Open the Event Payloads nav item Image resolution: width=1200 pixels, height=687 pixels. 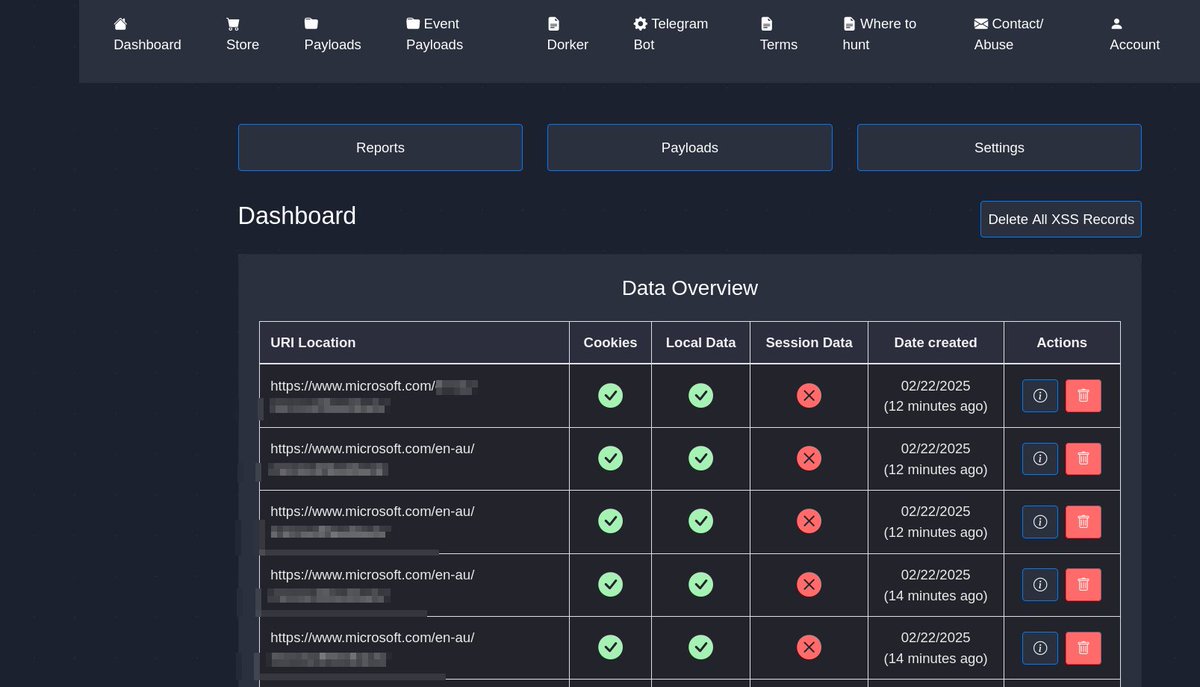434,34
